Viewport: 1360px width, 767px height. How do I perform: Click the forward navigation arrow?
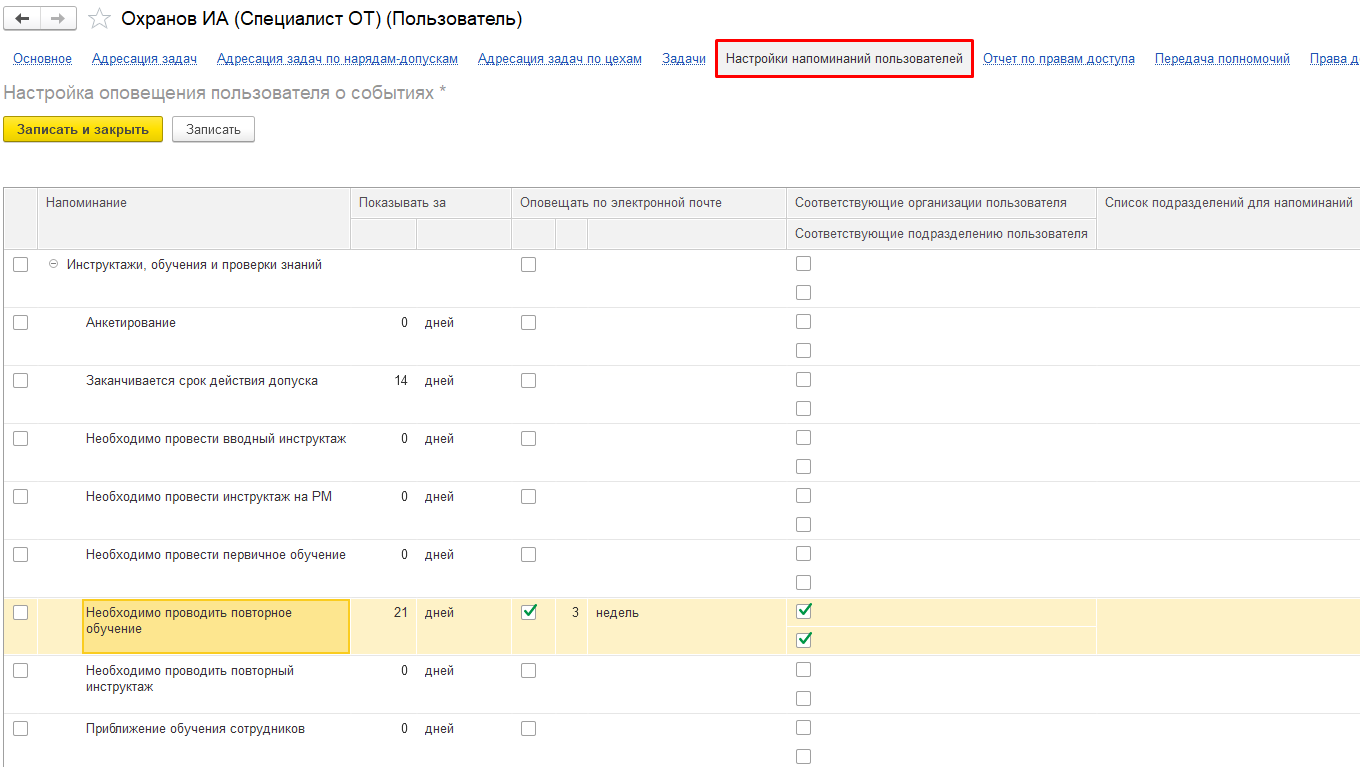[x=58, y=19]
